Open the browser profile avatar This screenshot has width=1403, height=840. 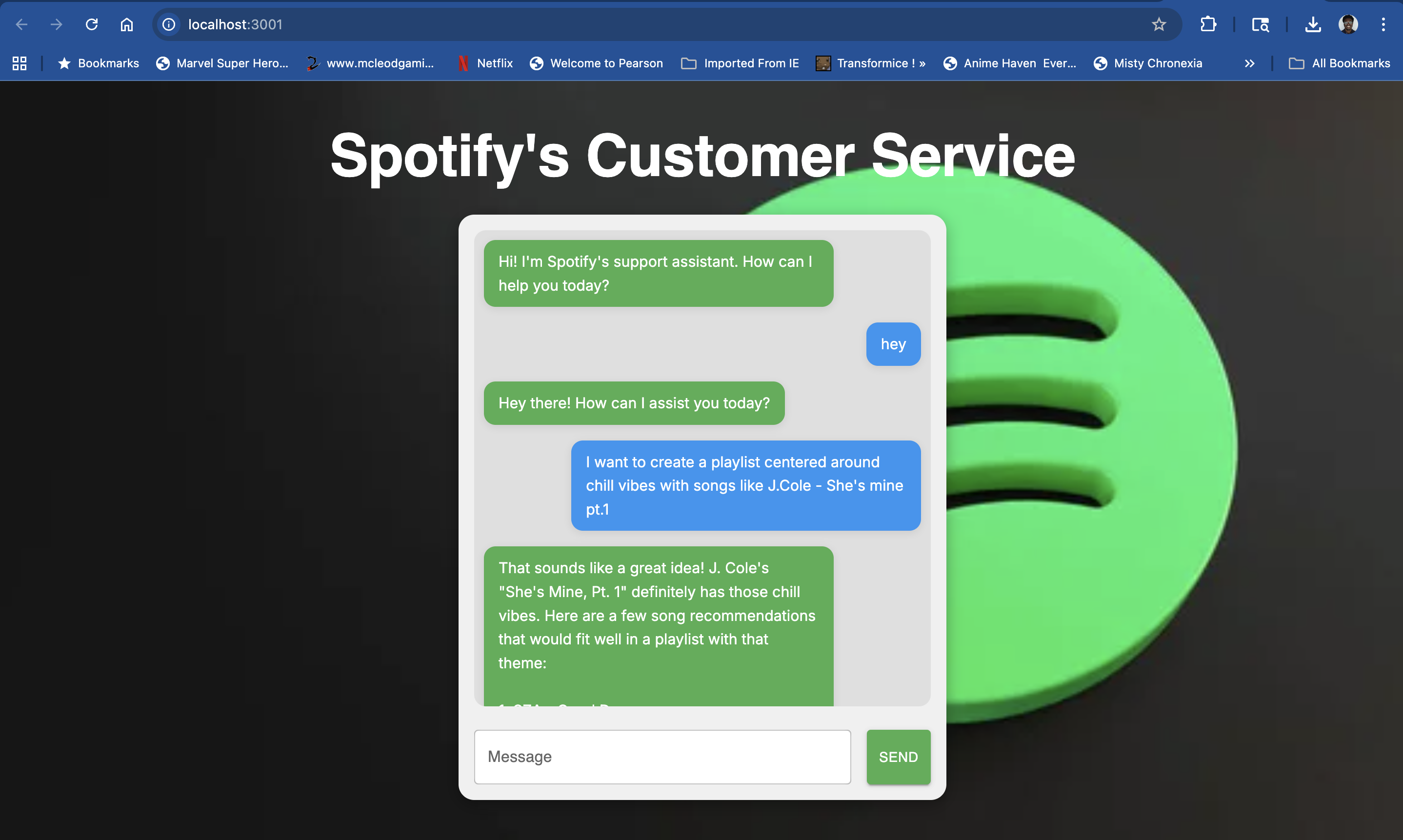[1349, 24]
